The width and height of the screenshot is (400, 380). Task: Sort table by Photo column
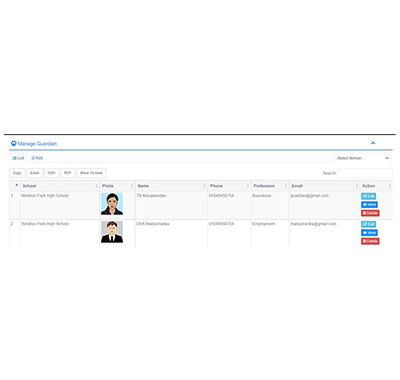click(x=117, y=186)
